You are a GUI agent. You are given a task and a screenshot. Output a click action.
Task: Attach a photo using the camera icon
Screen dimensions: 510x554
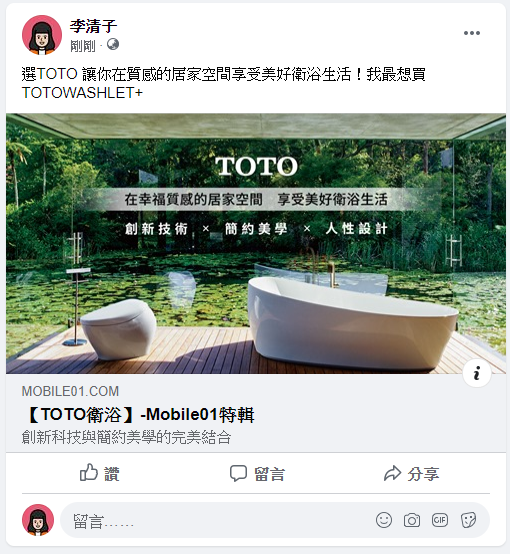[x=412, y=520]
